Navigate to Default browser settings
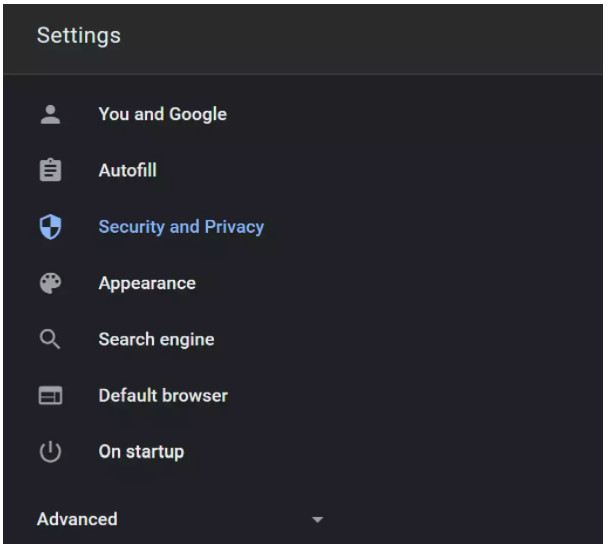 pos(163,396)
